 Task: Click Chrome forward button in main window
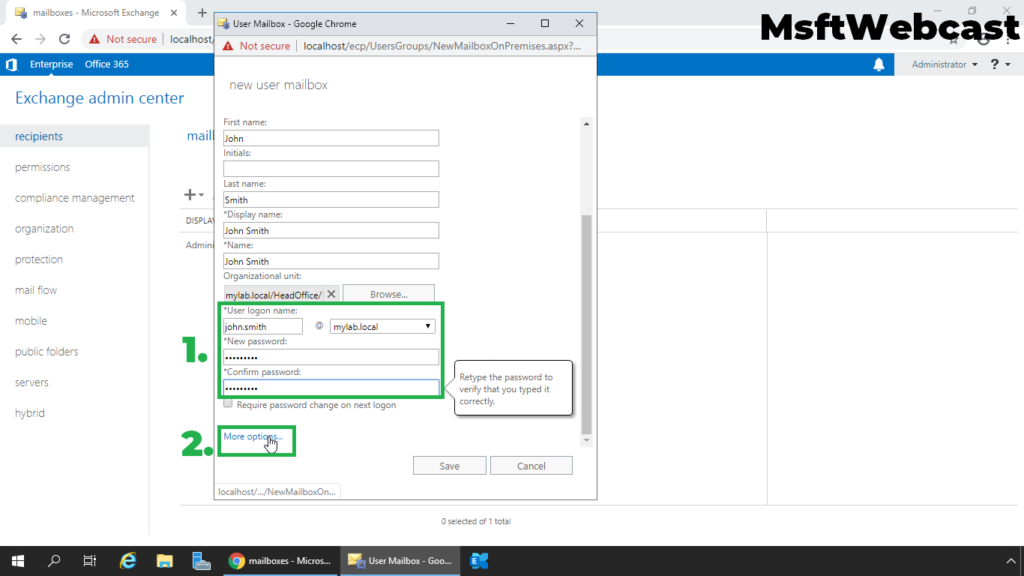pos(40,39)
